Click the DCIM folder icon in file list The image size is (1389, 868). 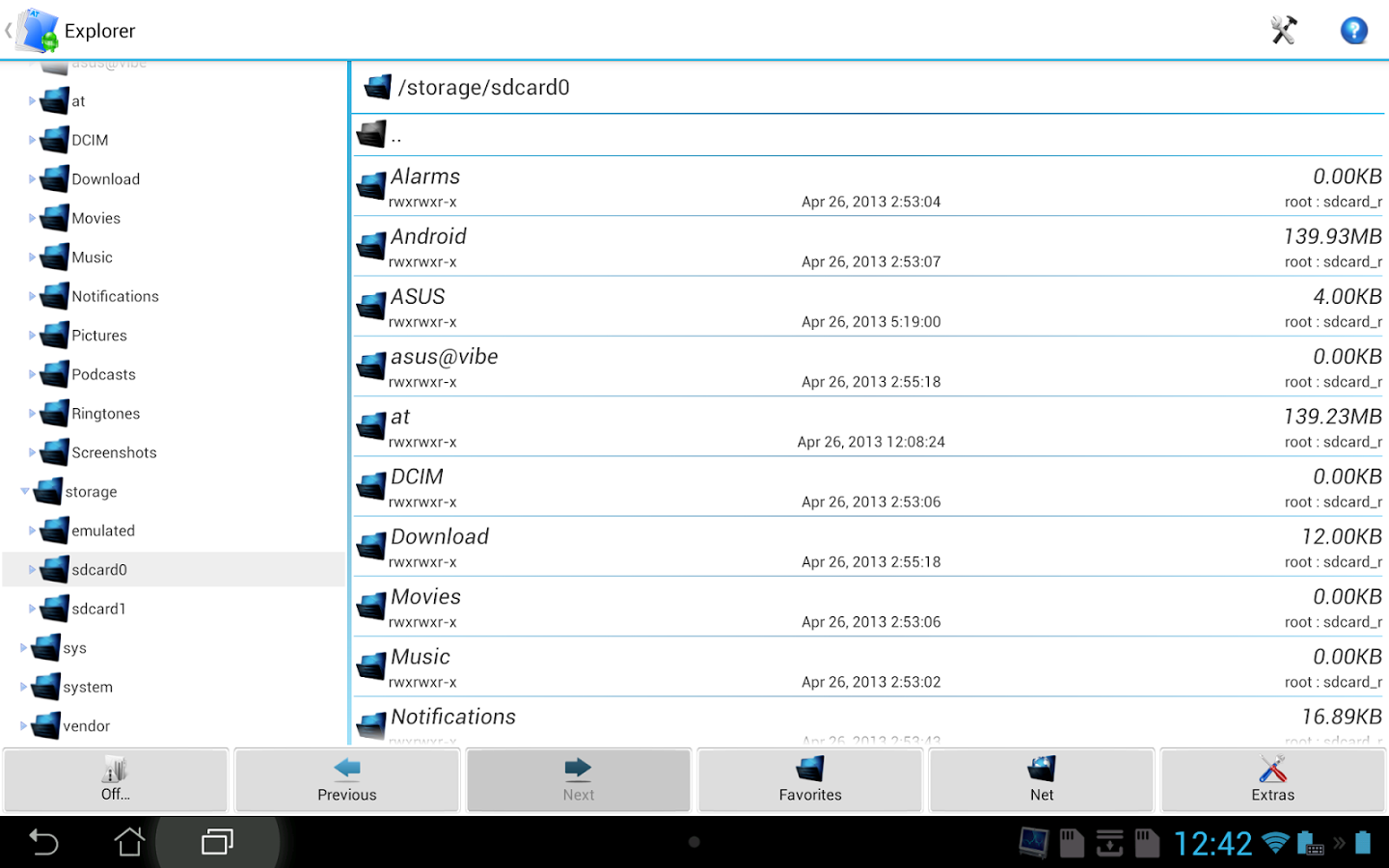click(x=371, y=485)
